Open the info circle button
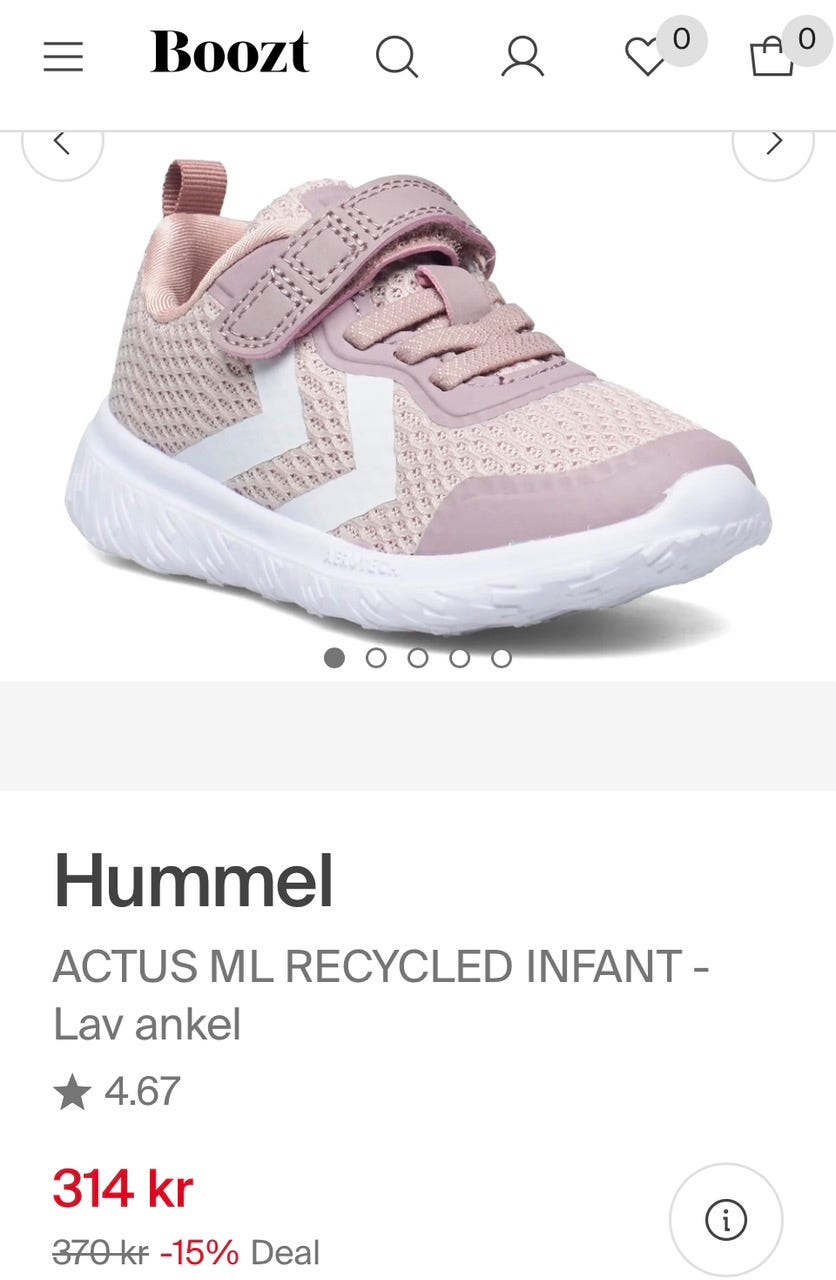Screen dimensions: 836x1280 pyautogui.click(x=726, y=1219)
